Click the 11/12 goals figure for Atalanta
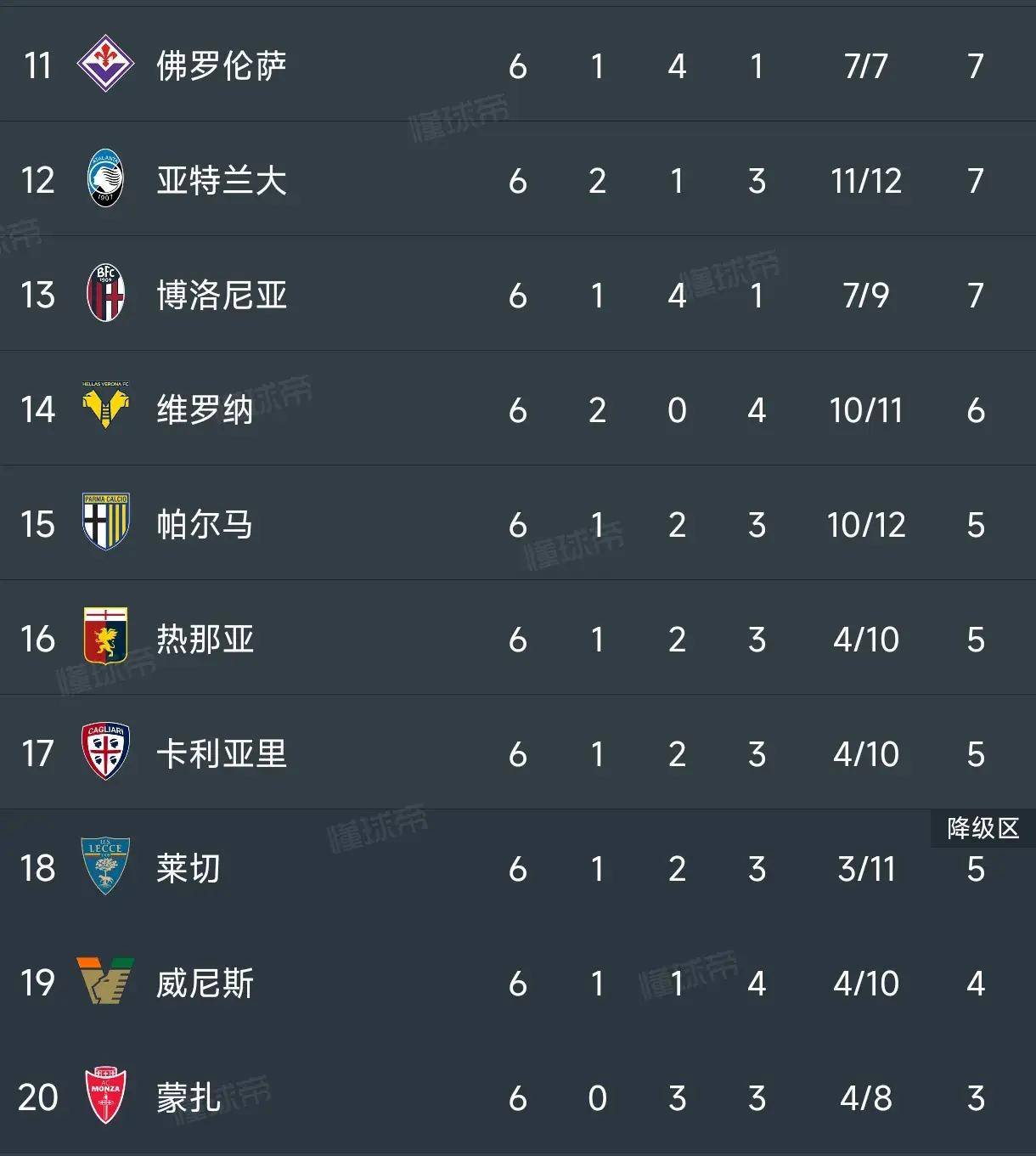Screen dimensions: 1036x1156 click(866, 181)
